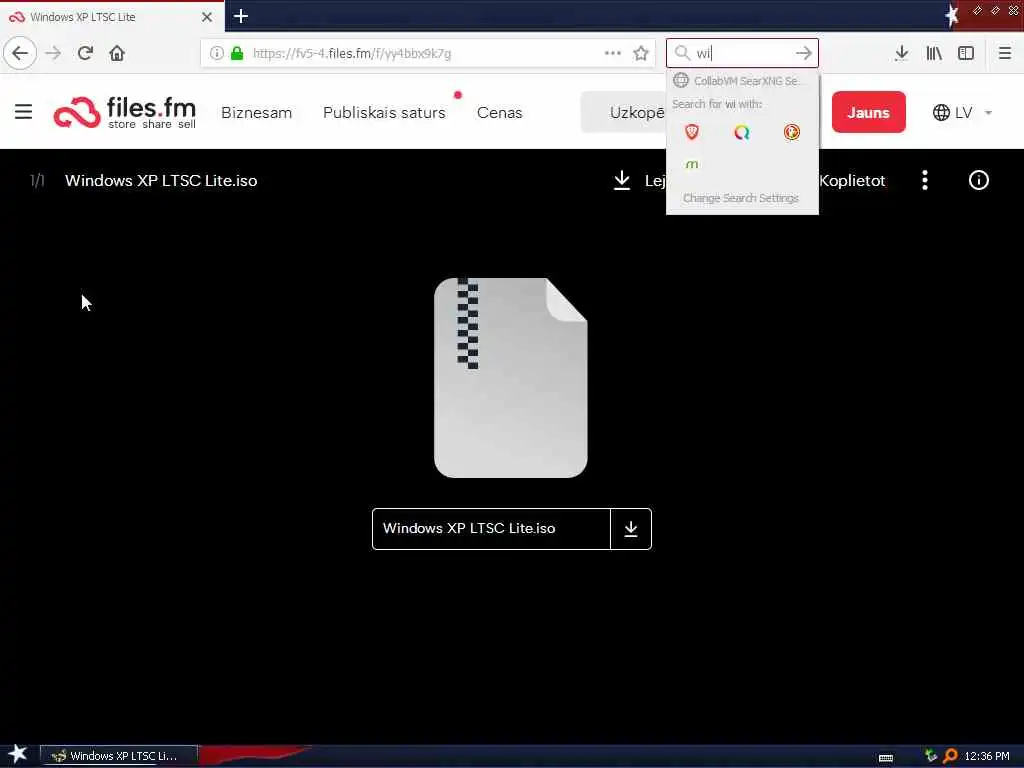
Task: Open the Cenas pricing page
Action: [500, 112]
